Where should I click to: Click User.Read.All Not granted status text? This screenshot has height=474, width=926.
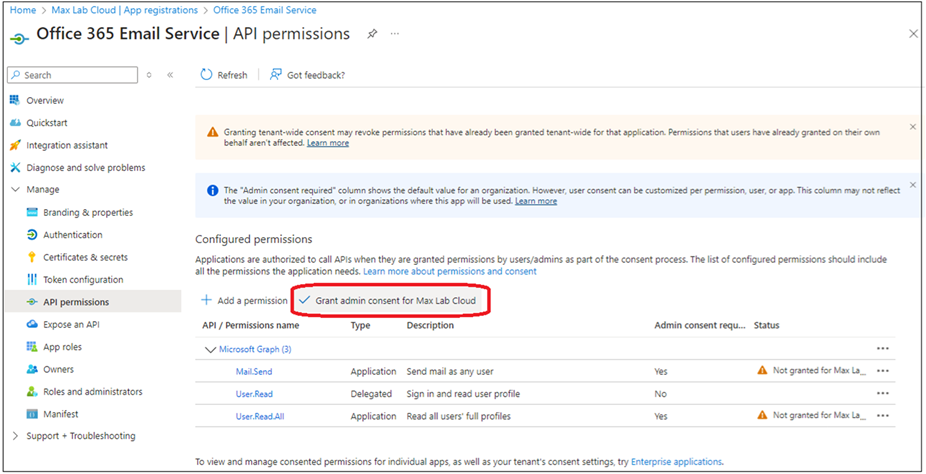point(820,416)
